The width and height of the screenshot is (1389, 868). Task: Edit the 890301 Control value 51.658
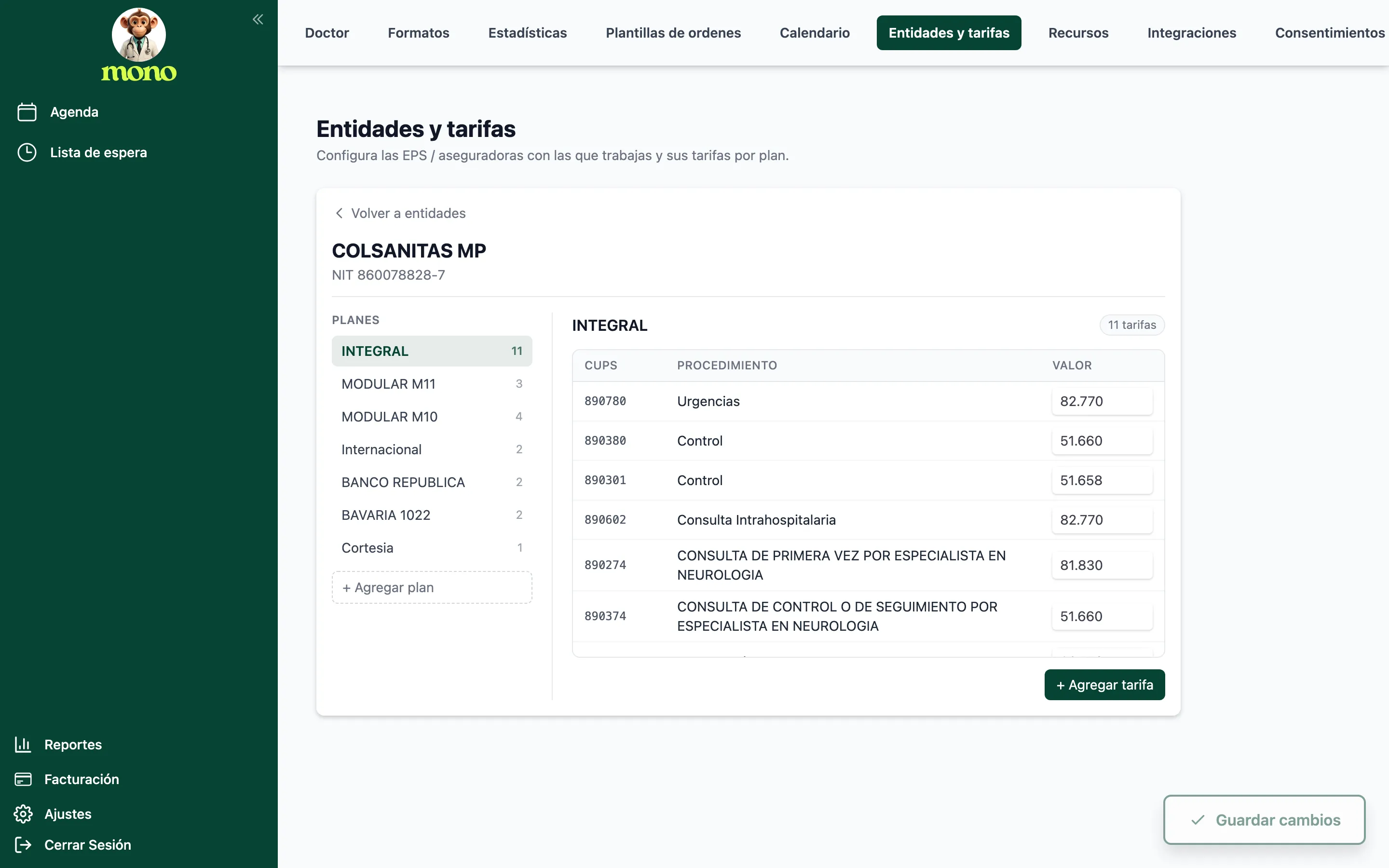click(1102, 480)
